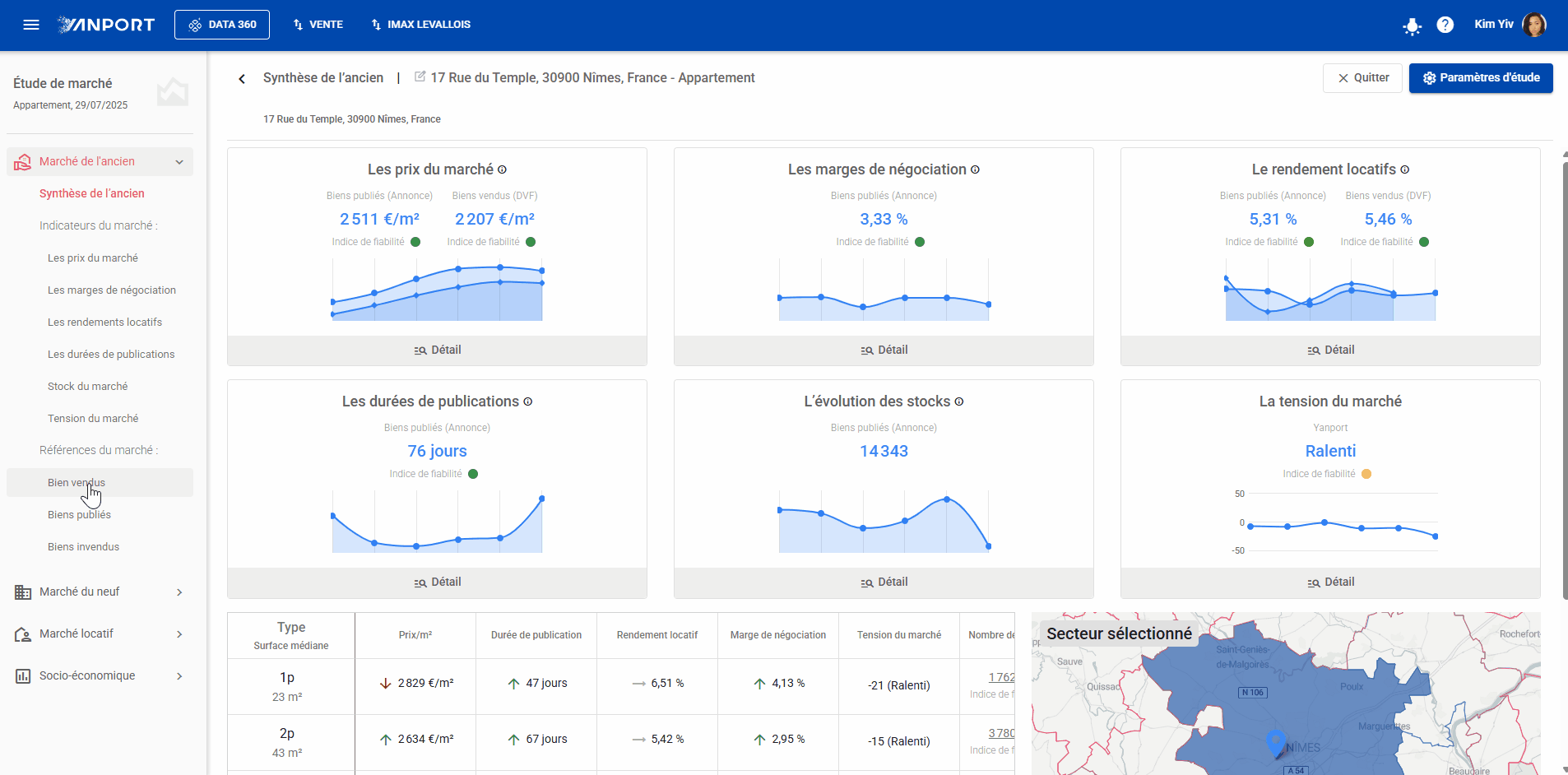1568x775 pixels.
Task: Click the Paramètres d'étude button
Action: tap(1480, 78)
